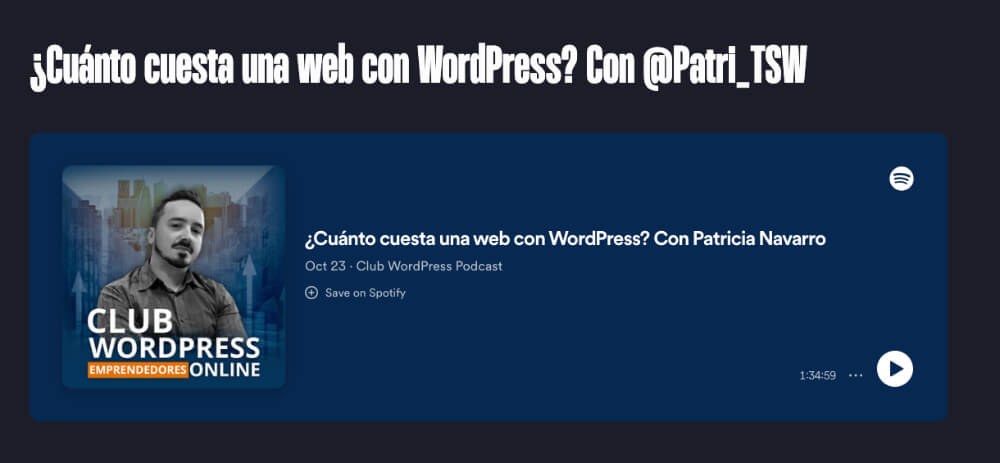
Task: Open the three-dot more options menu
Action: [x=856, y=376]
